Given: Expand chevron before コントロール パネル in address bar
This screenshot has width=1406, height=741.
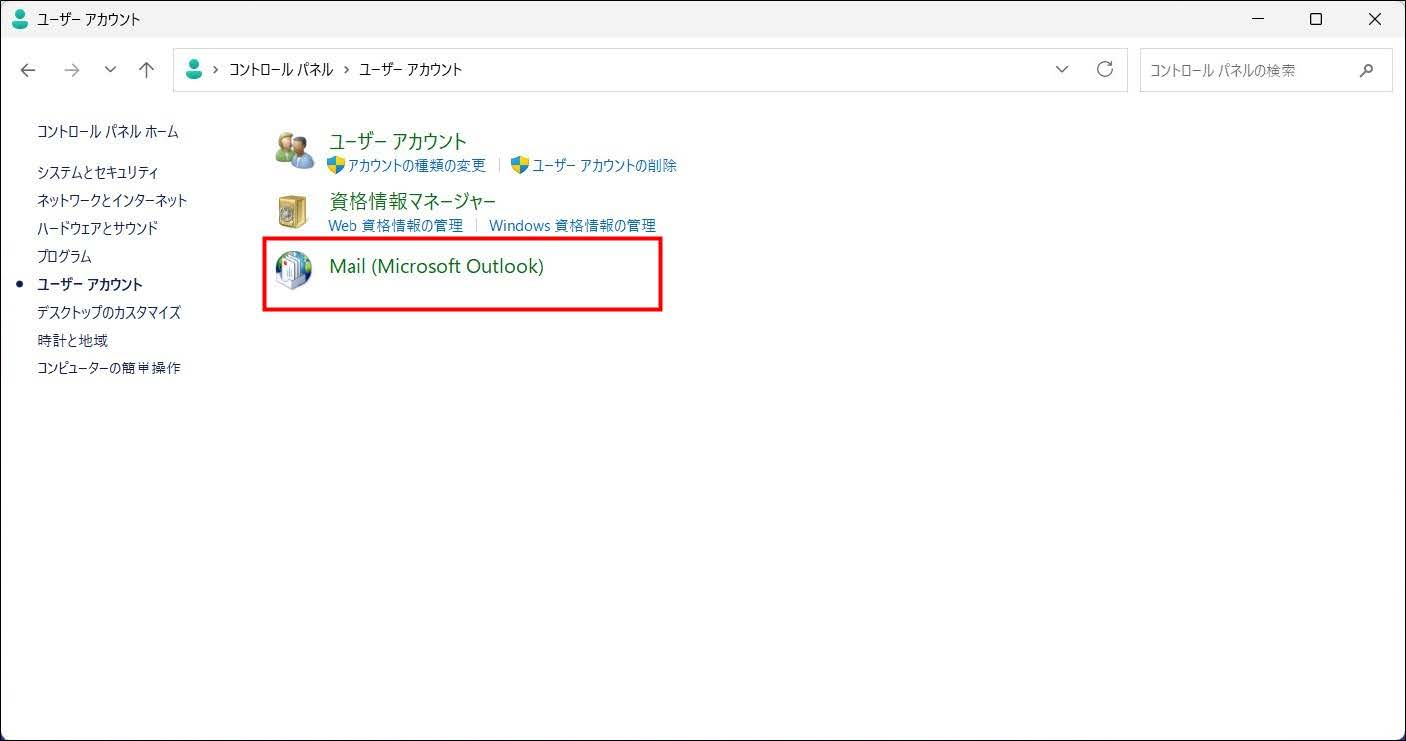Looking at the screenshot, I should [x=216, y=70].
